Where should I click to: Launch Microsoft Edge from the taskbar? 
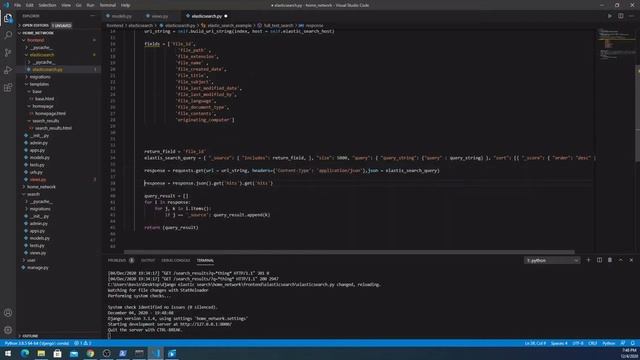coord(24,353)
